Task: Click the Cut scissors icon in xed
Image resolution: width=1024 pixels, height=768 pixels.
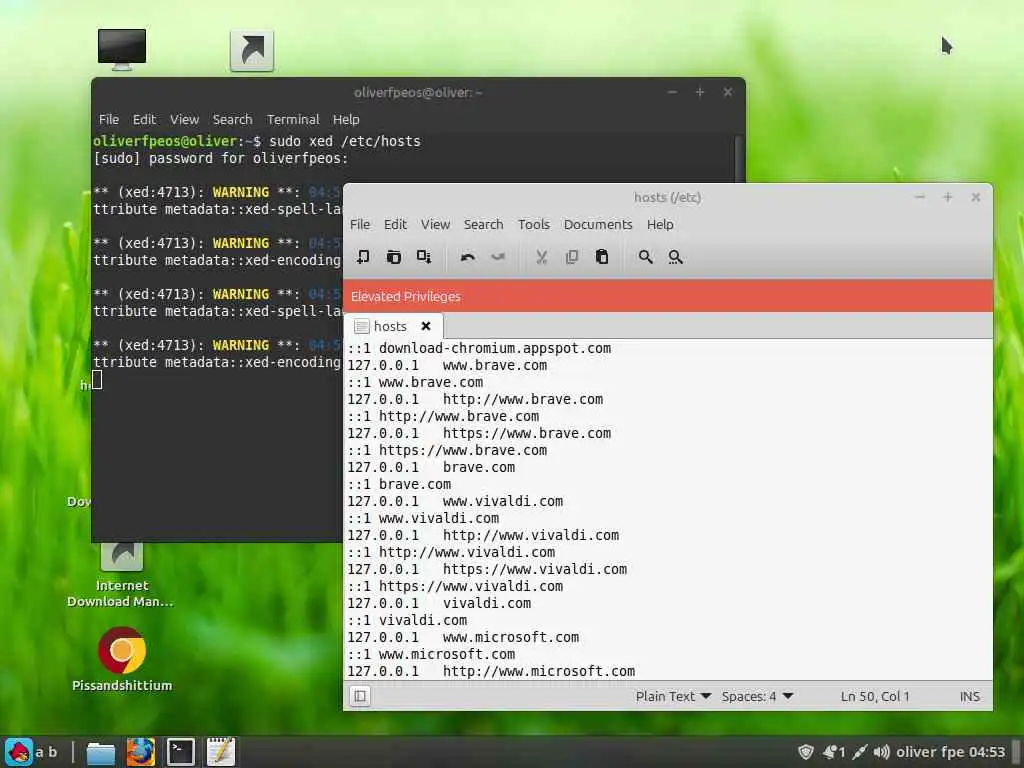Action: pos(541,257)
